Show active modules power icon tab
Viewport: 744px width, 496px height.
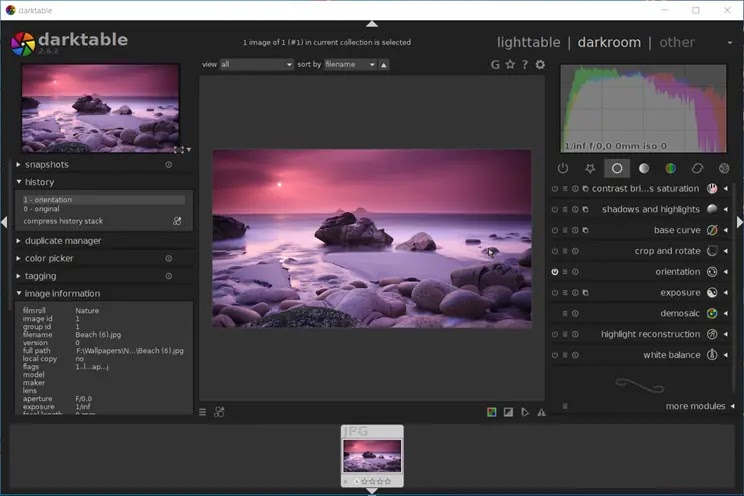click(563, 168)
